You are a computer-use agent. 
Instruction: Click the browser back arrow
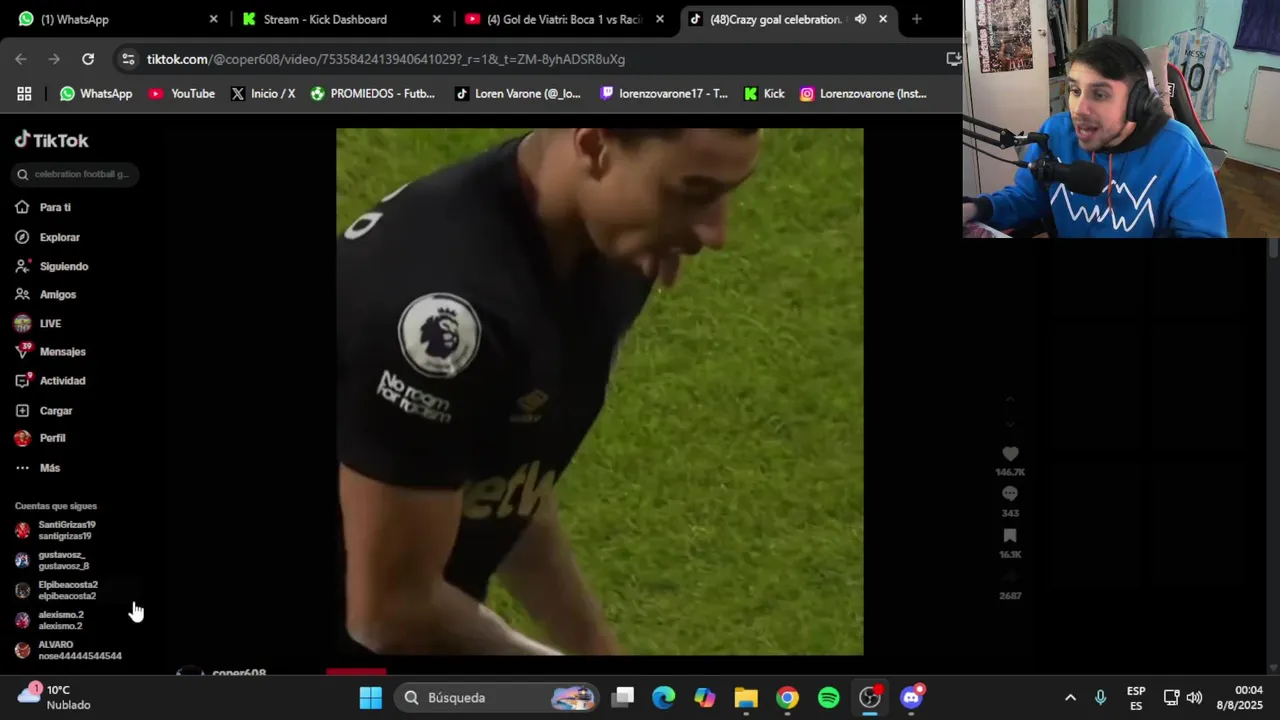point(21,59)
